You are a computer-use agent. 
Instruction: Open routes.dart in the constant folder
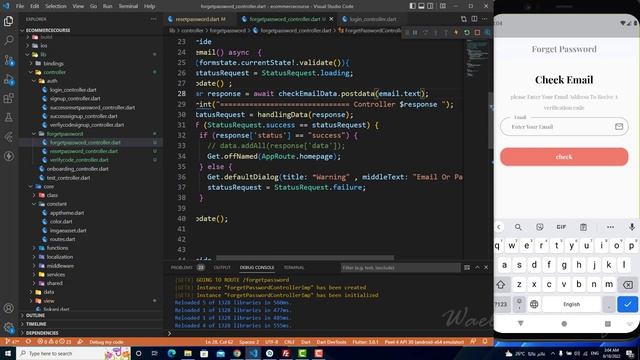pos(62,239)
